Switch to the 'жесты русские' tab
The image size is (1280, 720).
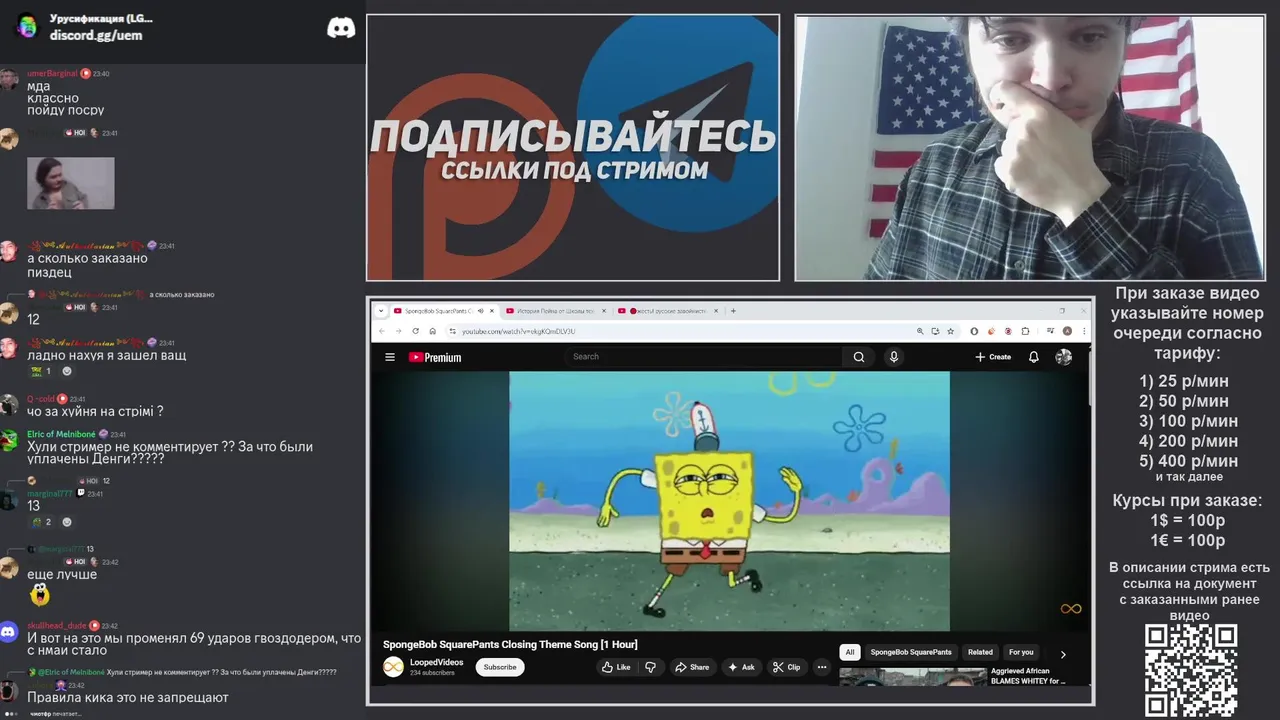666,311
